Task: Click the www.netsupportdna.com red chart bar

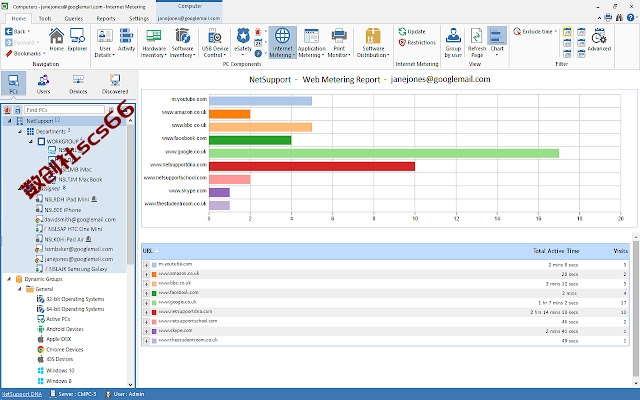Action: click(312, 167)
